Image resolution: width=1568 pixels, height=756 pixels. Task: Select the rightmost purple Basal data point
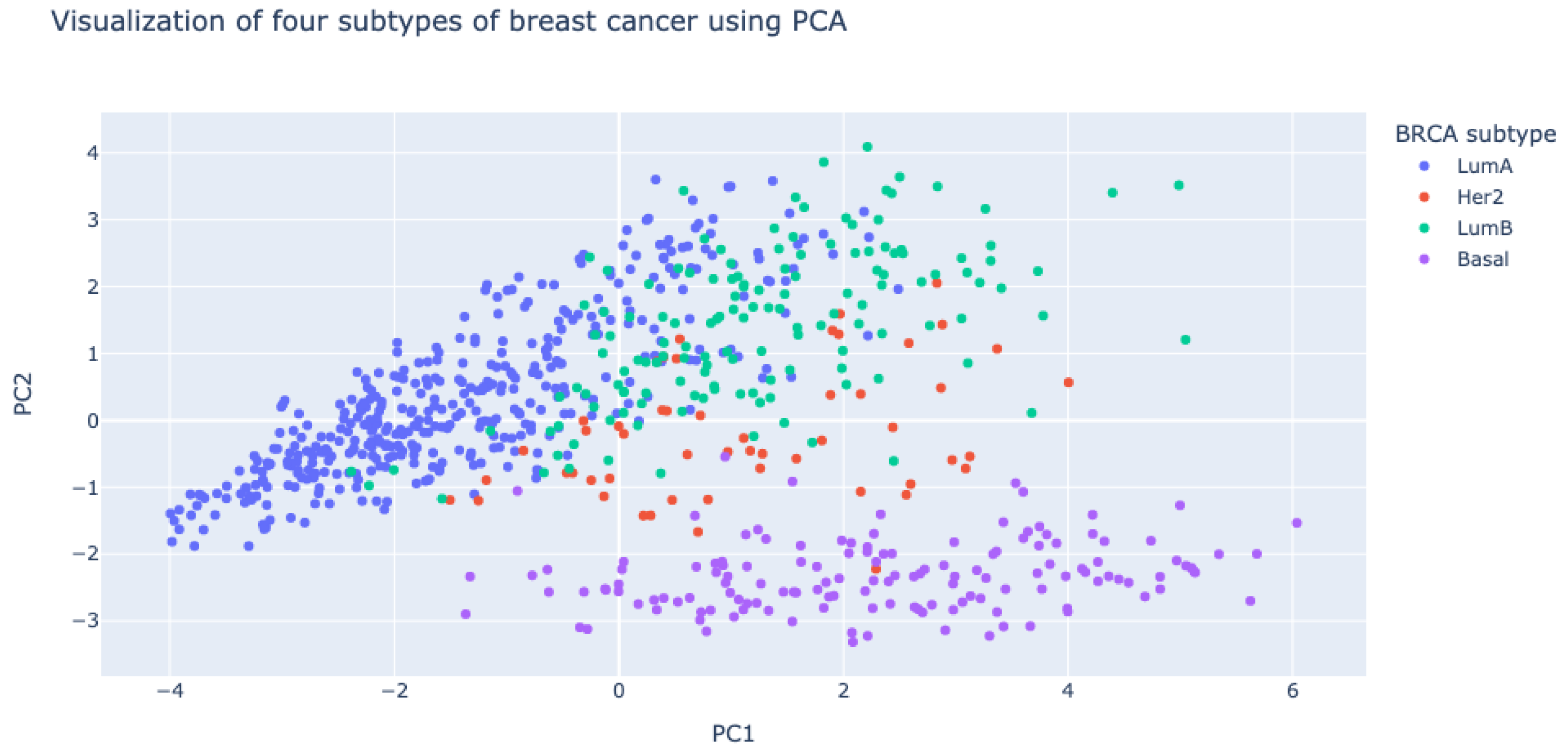[x=1296, y=523]
